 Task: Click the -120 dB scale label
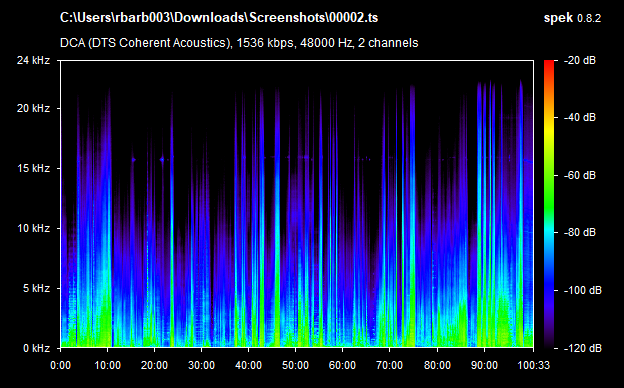point(583,348)
